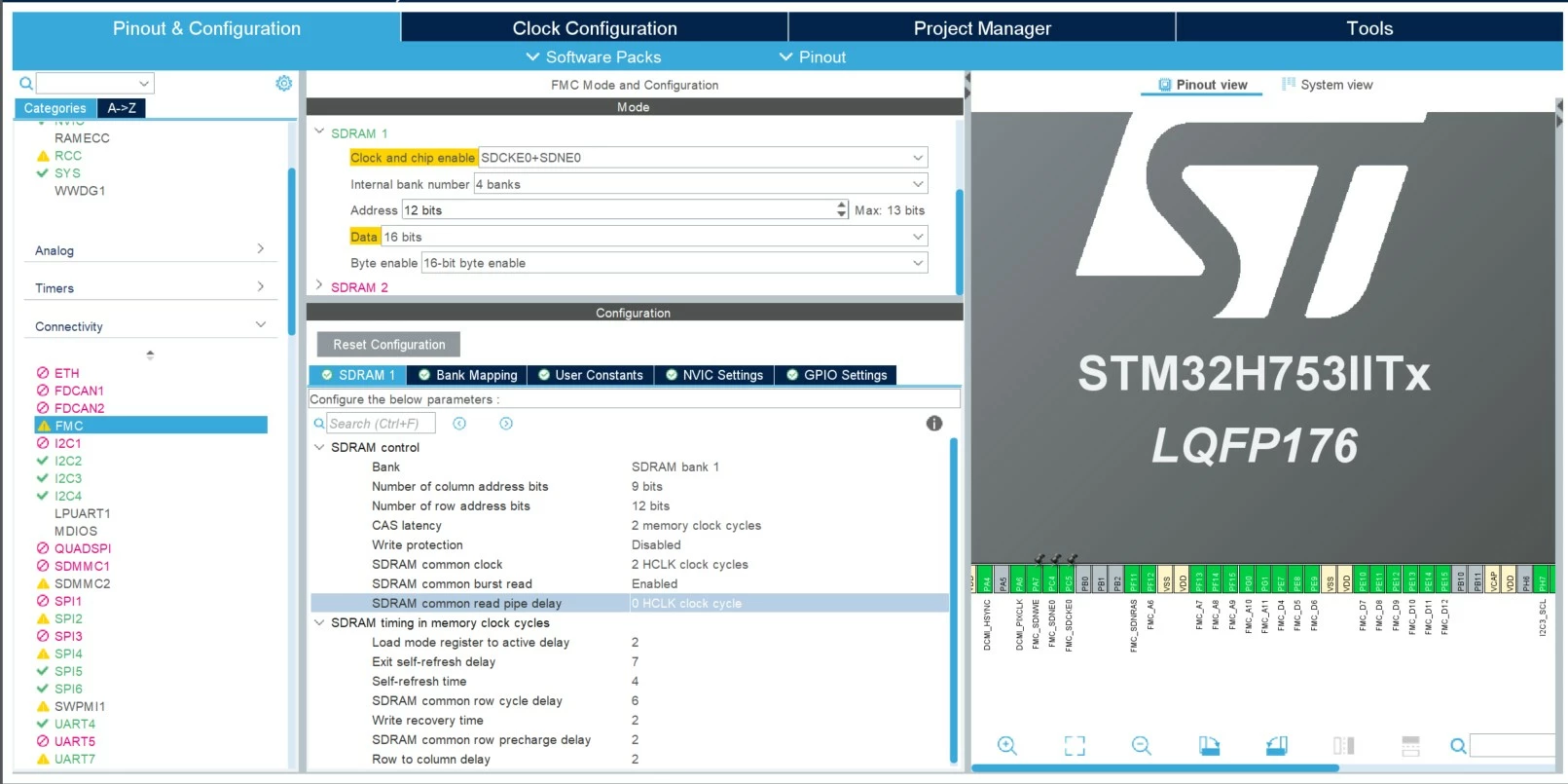
Task: Click the Address bits stepper arrows
Action: pos(842,210)
